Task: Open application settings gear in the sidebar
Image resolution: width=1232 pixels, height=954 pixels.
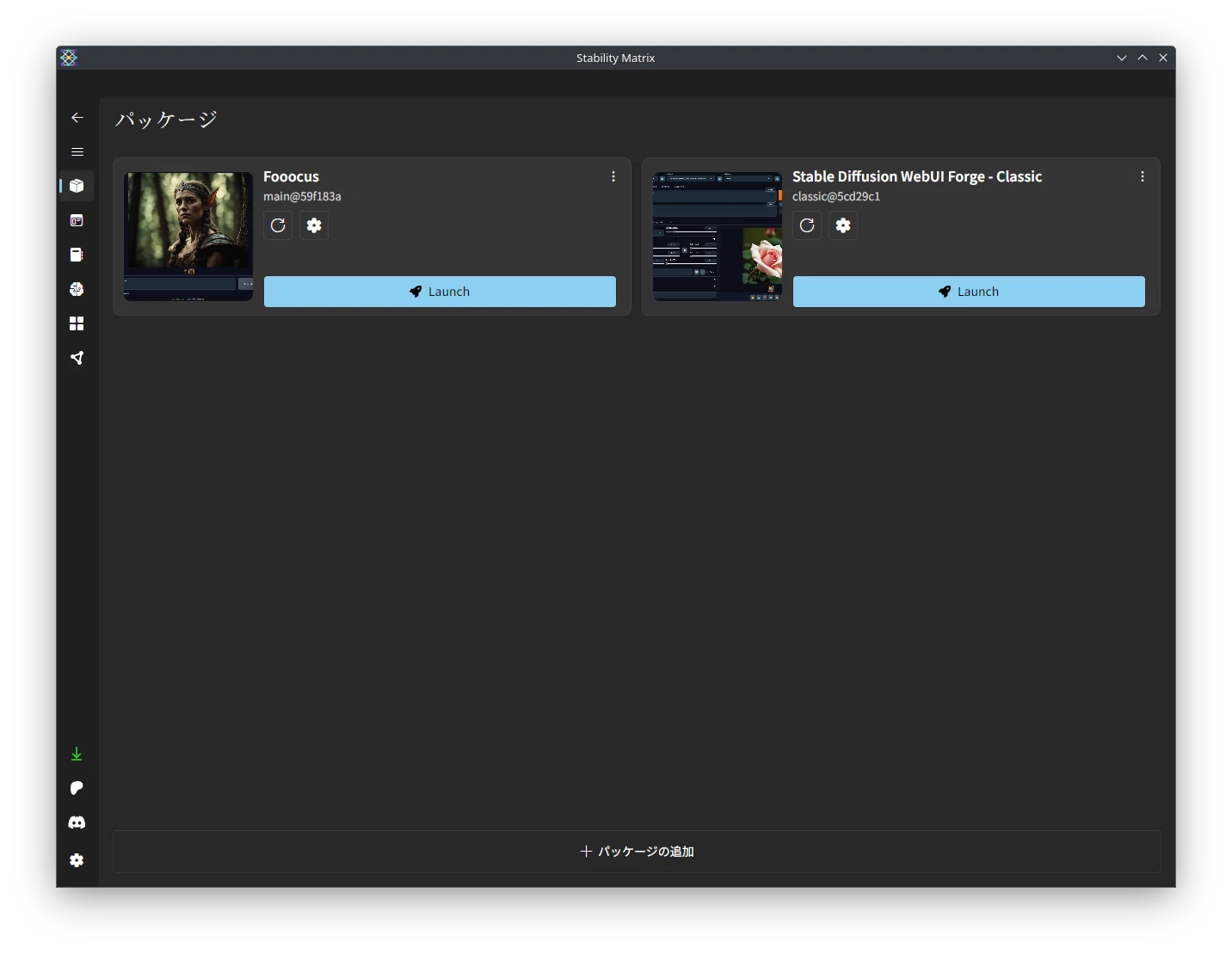Action: 77,860
